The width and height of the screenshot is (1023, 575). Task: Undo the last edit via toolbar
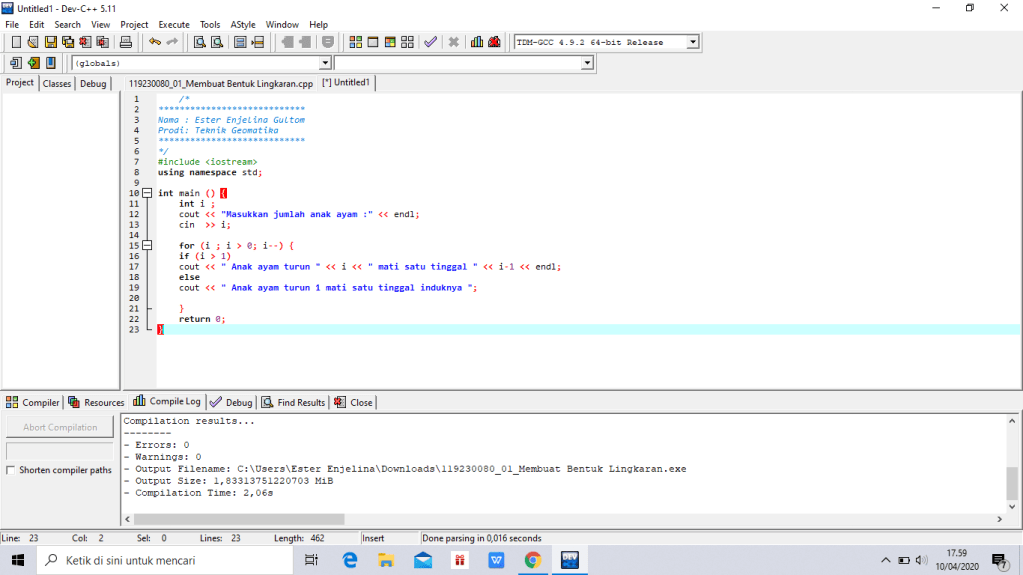tap(154, 42)
